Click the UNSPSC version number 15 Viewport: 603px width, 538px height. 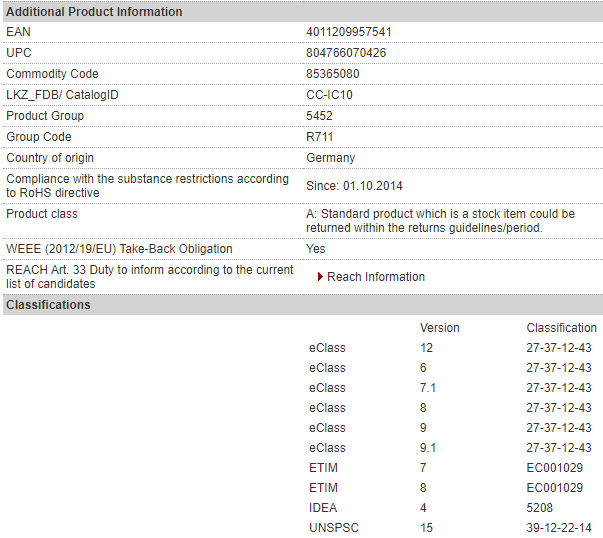pyautogui.click(x=426, y=528)
